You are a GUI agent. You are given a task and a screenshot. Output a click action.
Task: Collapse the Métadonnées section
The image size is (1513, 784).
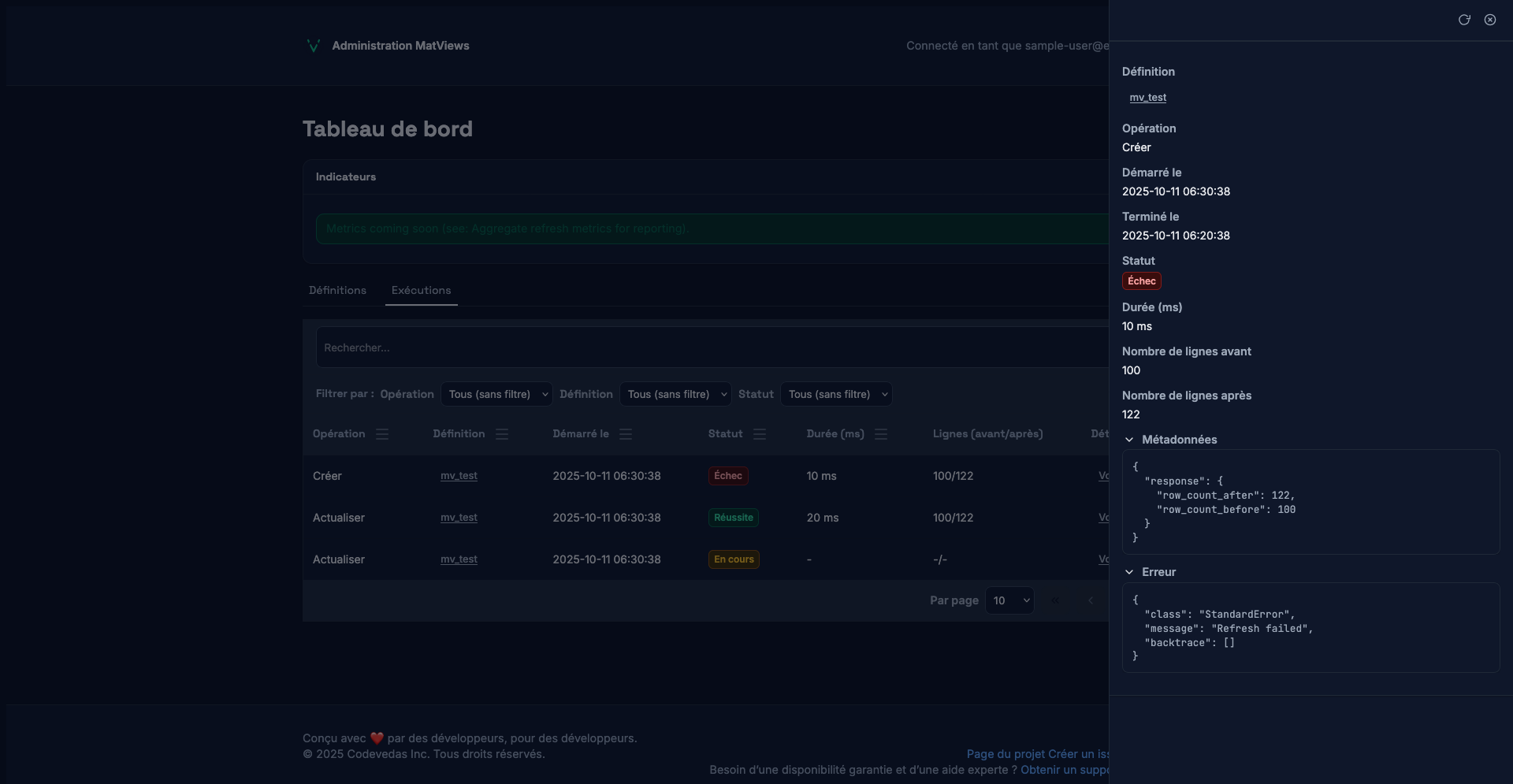tap(1129, 440)
